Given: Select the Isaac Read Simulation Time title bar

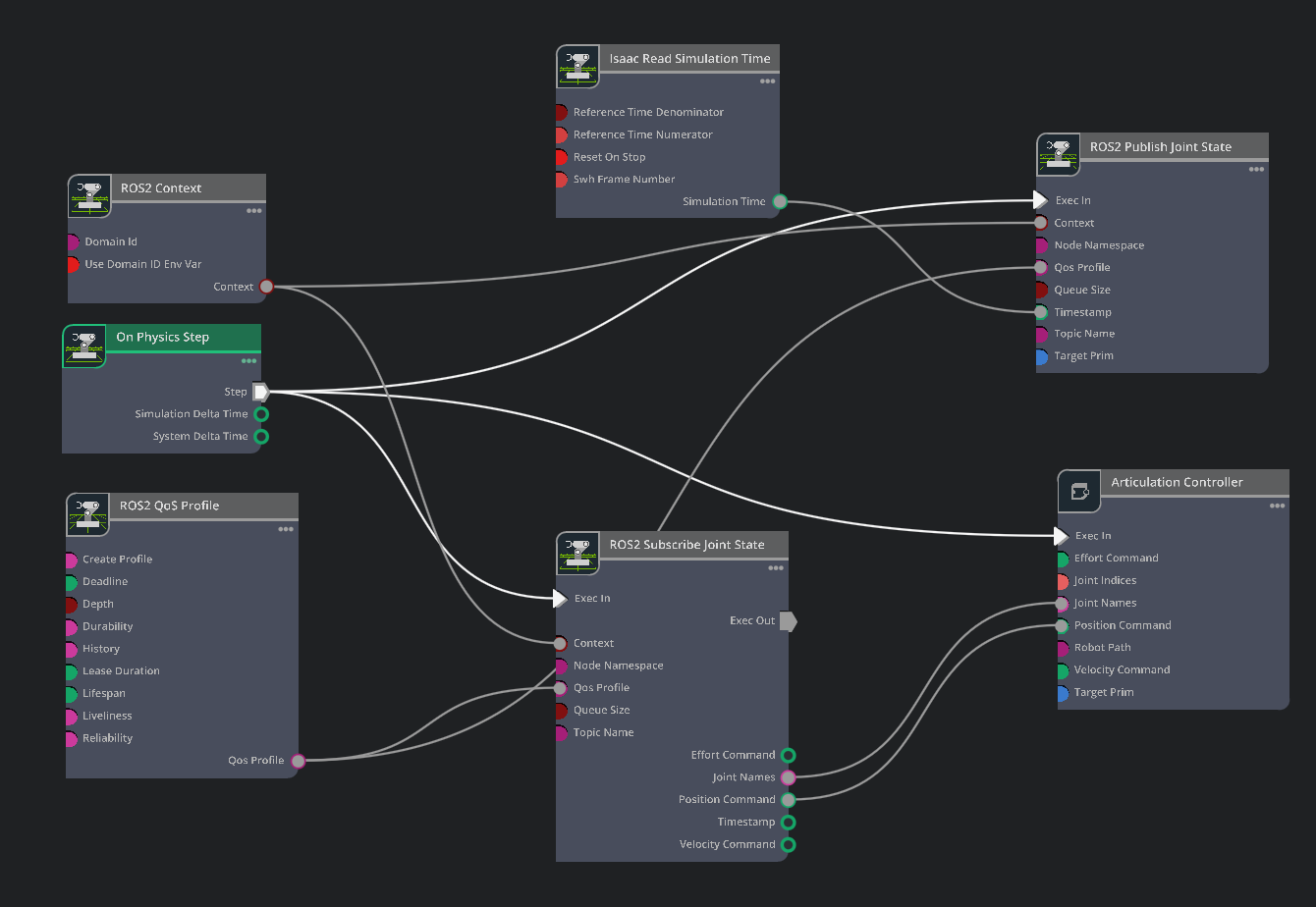Looking at the screenshot, I should click(x=689, y=59).
